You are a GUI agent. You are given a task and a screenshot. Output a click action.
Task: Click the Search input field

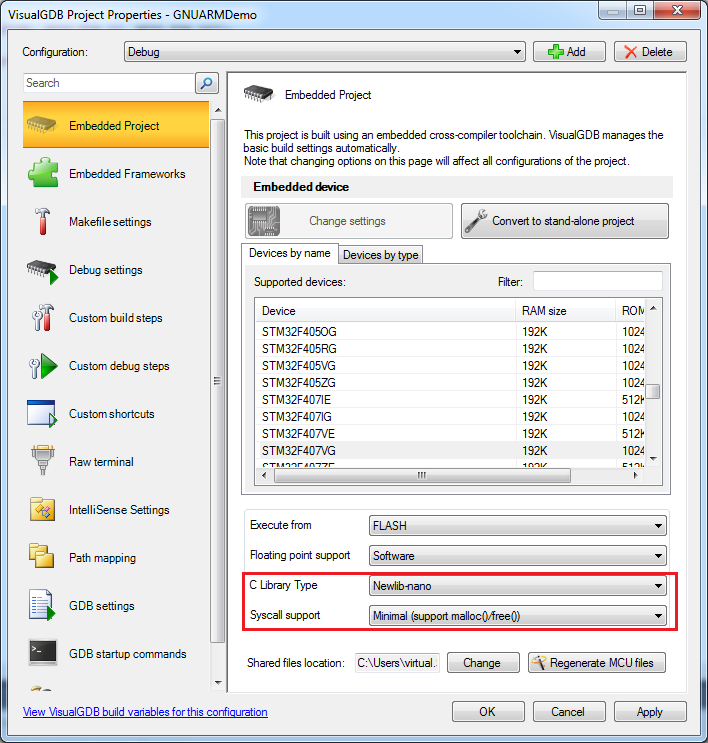tap(109, 83)
